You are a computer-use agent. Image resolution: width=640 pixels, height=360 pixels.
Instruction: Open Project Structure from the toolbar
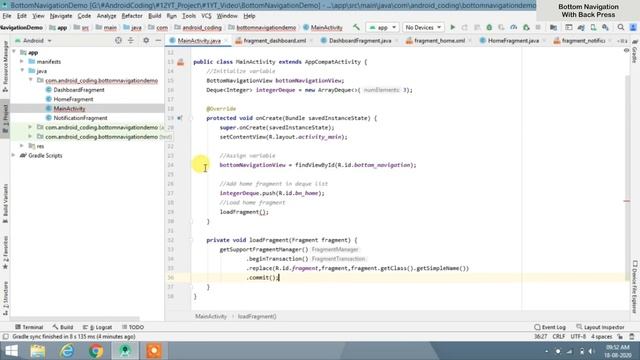pos(553,27)
